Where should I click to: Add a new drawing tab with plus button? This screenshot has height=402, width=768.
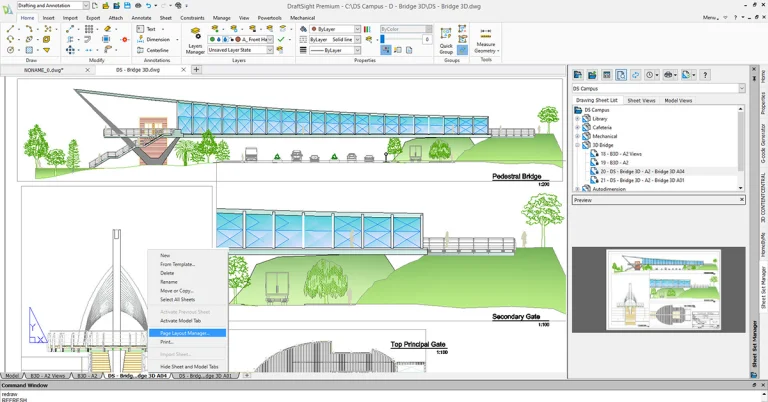tap(196, 70)
